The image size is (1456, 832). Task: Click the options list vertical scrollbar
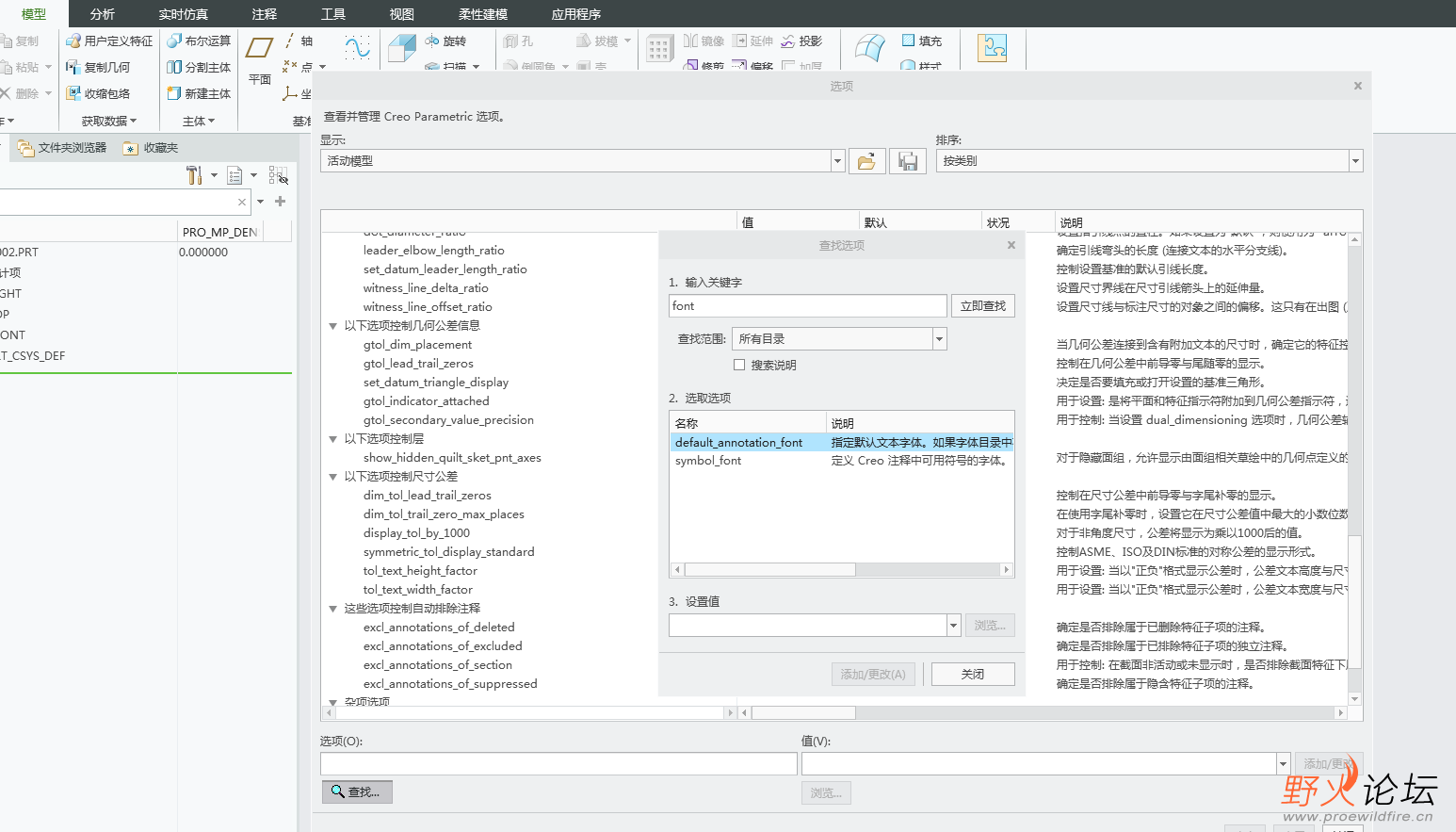click(x=1355, y=603)
